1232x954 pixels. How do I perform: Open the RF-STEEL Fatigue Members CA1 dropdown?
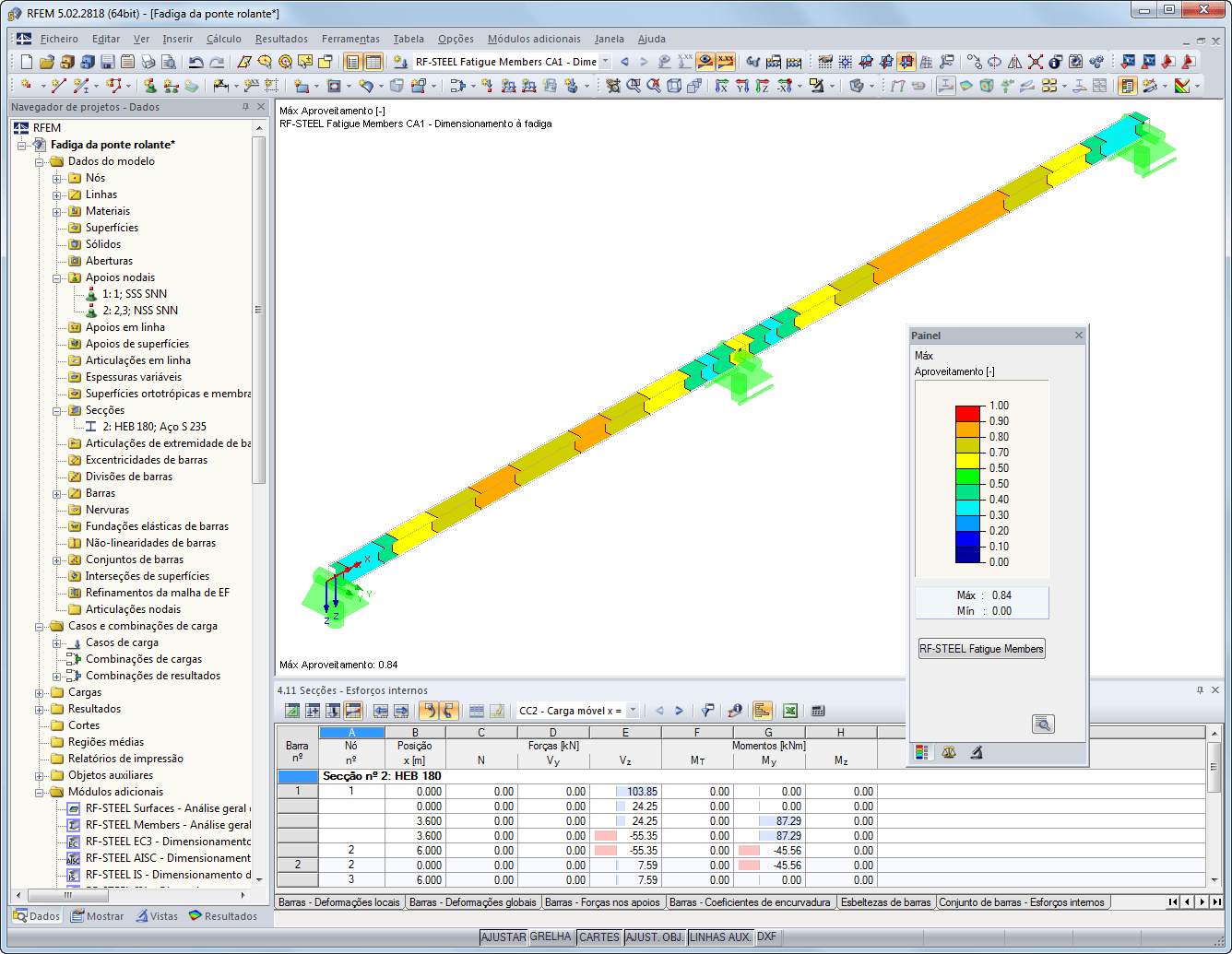(605, 62)
